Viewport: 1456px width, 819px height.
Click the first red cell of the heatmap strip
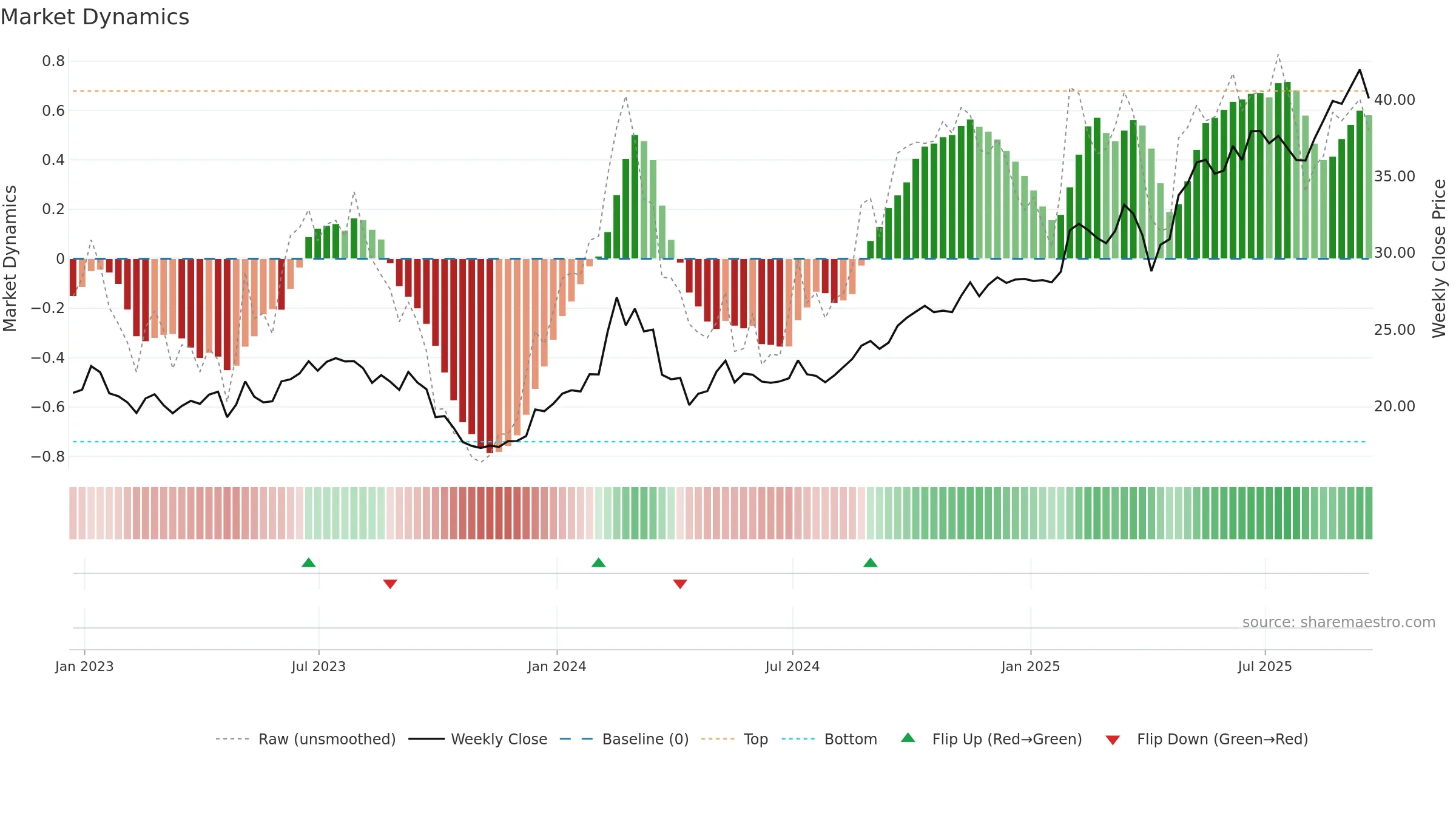point(73,513)
